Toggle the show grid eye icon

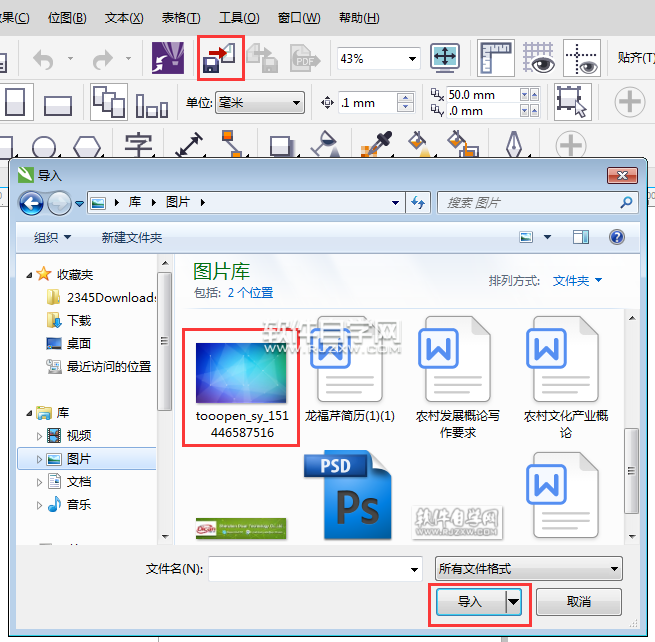(538, 58)
